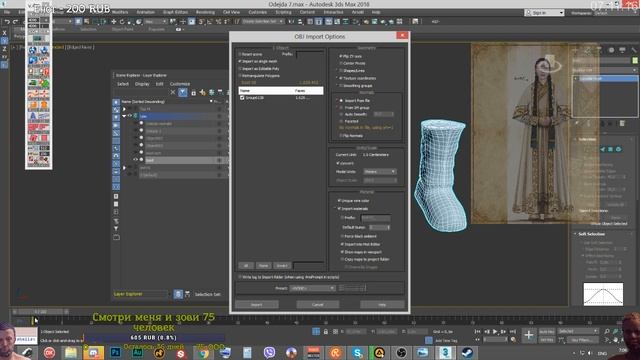The height and width of the screenshot is (360, 640).
Task: Collapse expanded layer in Scene Explorer
Action: tap(124, 116)
